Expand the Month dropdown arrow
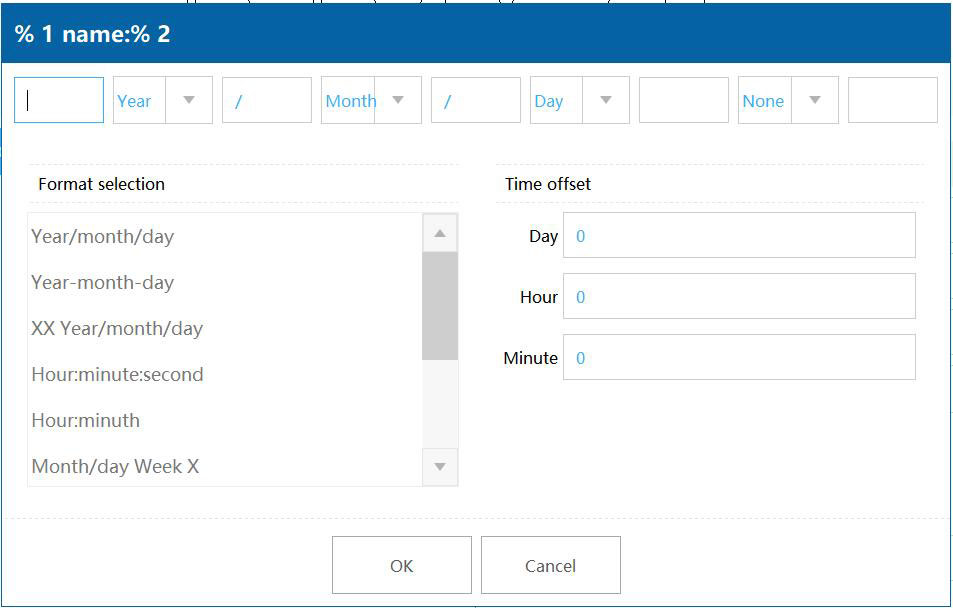The image size is (953, 608). point(398,100)
